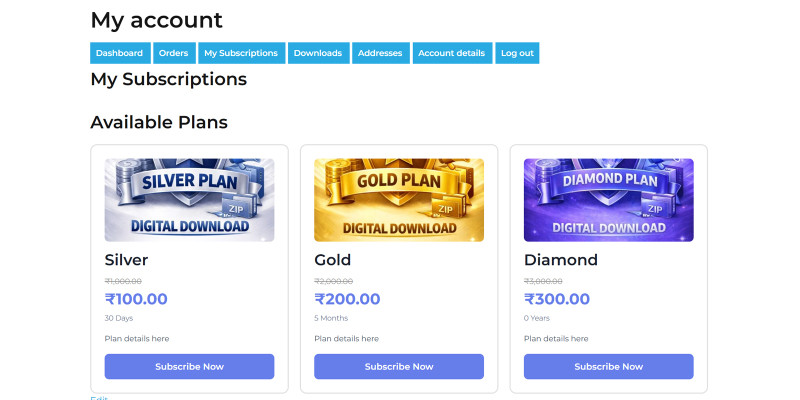The height and width of the screenshot is (400, 800).
Task: Click the Gold Plan banner image
Action: click(399, 200)
